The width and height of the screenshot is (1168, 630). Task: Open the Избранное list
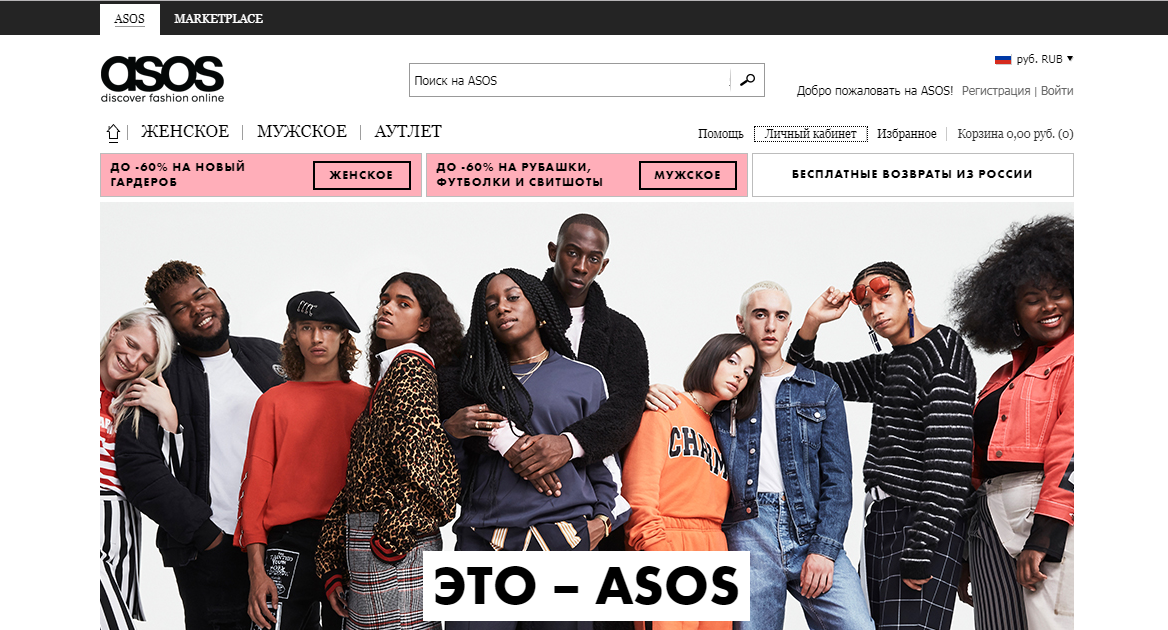(907, 134)
